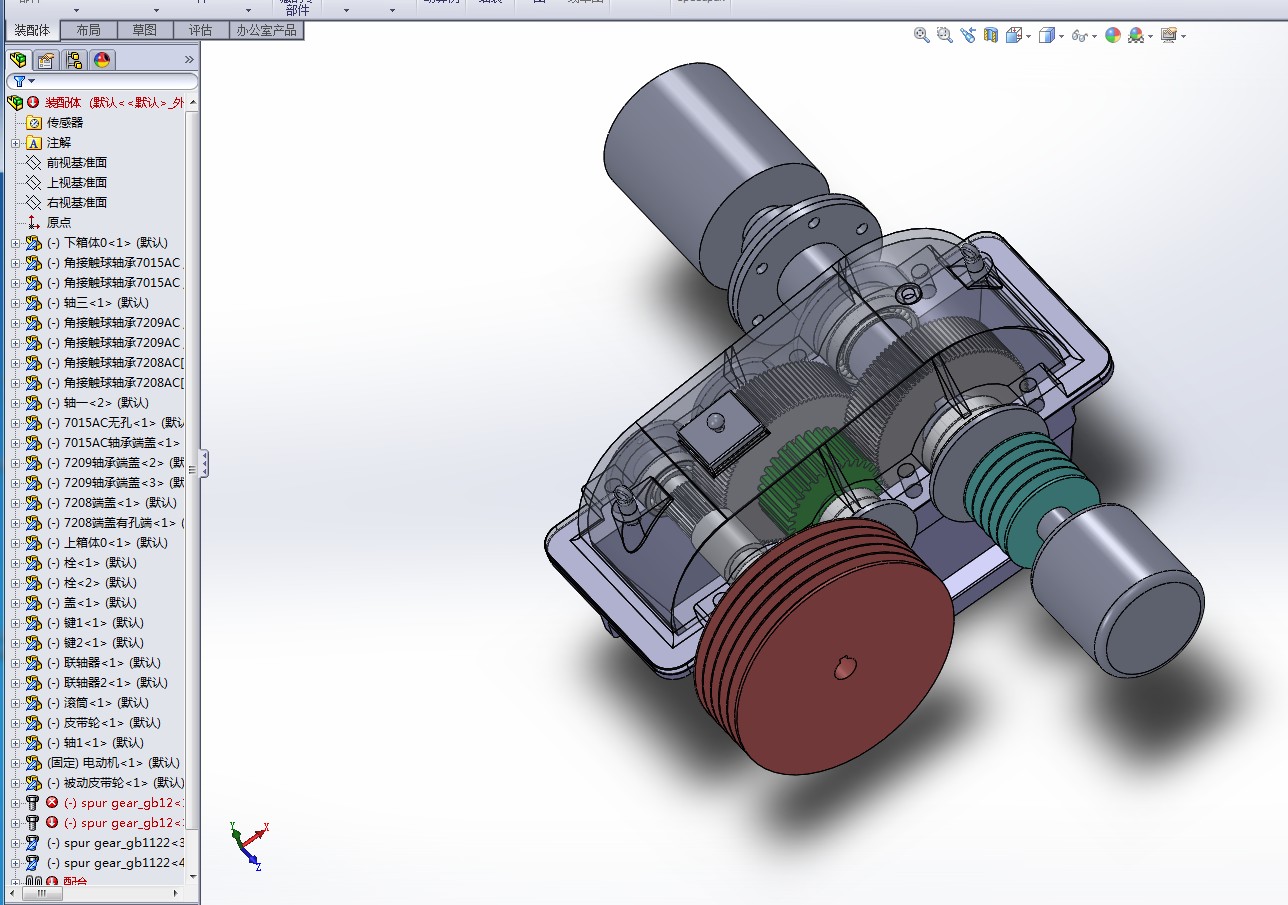
Task: Switch to the PropertyManager tab
Action: coord(45,60)
